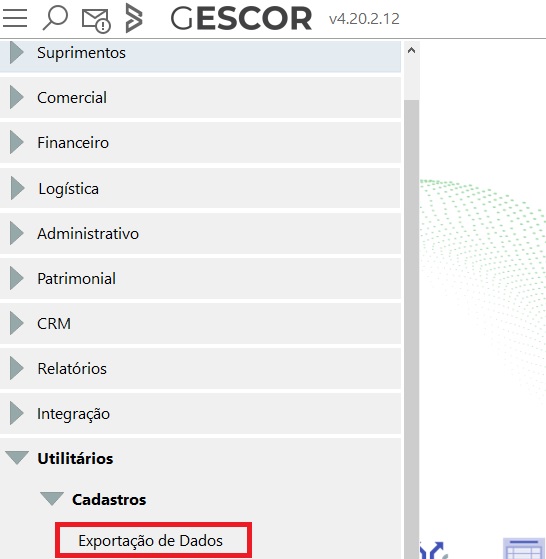
Task: Select the Logística menu entry
Action: pyautogui.click(x=200, y=188)
